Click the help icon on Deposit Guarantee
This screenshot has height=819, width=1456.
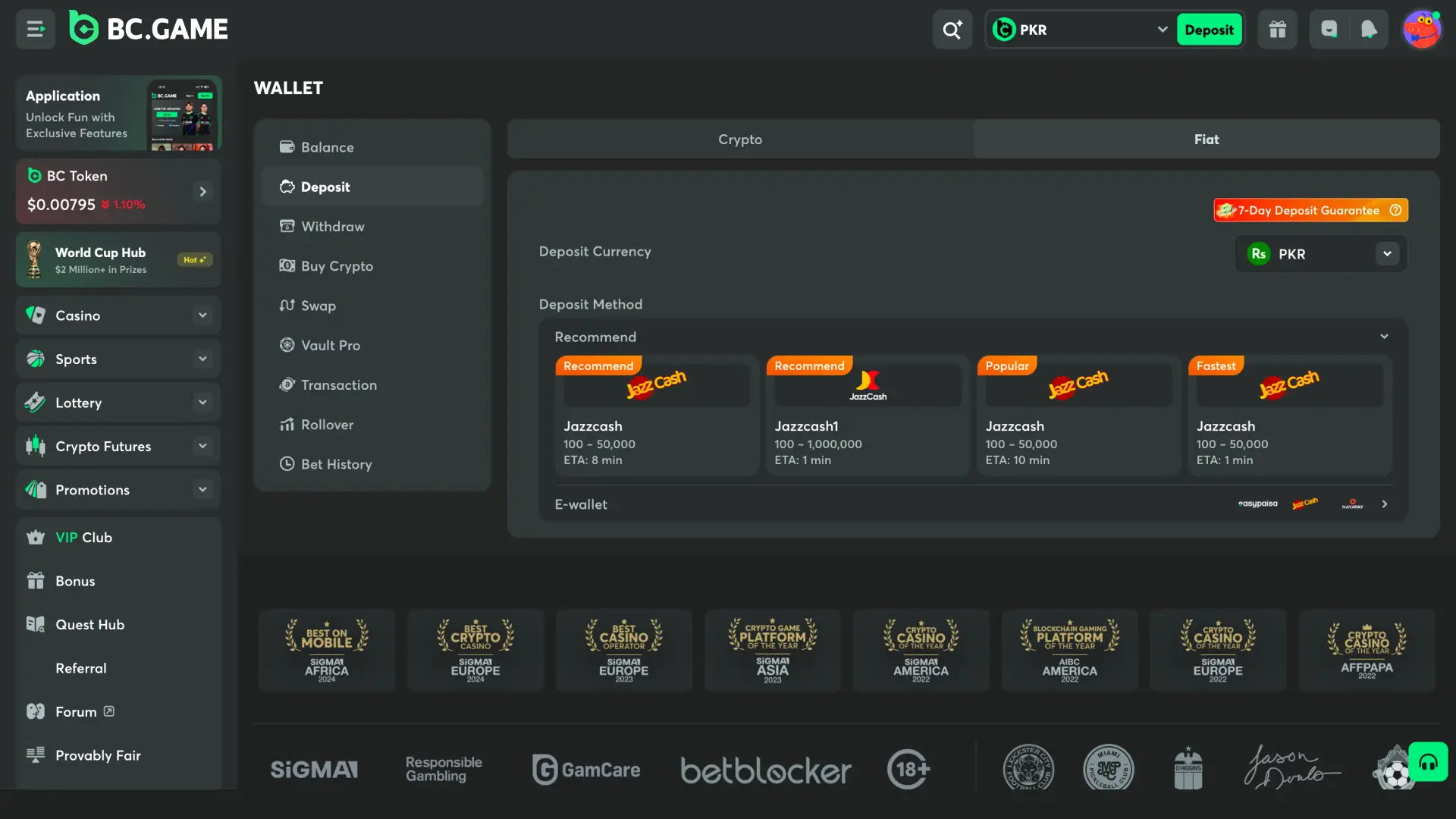(1395, 210)
